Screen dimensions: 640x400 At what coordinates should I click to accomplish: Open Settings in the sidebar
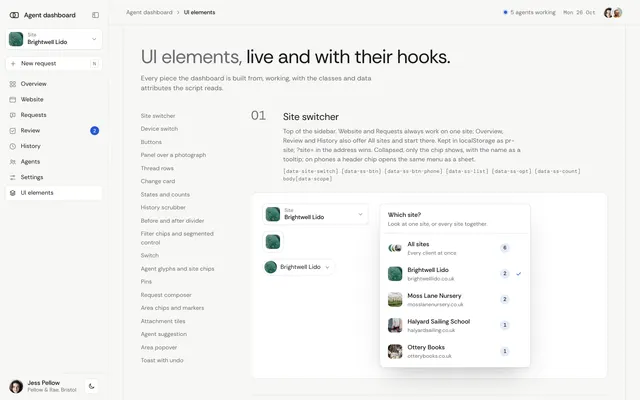[x=54, y=177]
